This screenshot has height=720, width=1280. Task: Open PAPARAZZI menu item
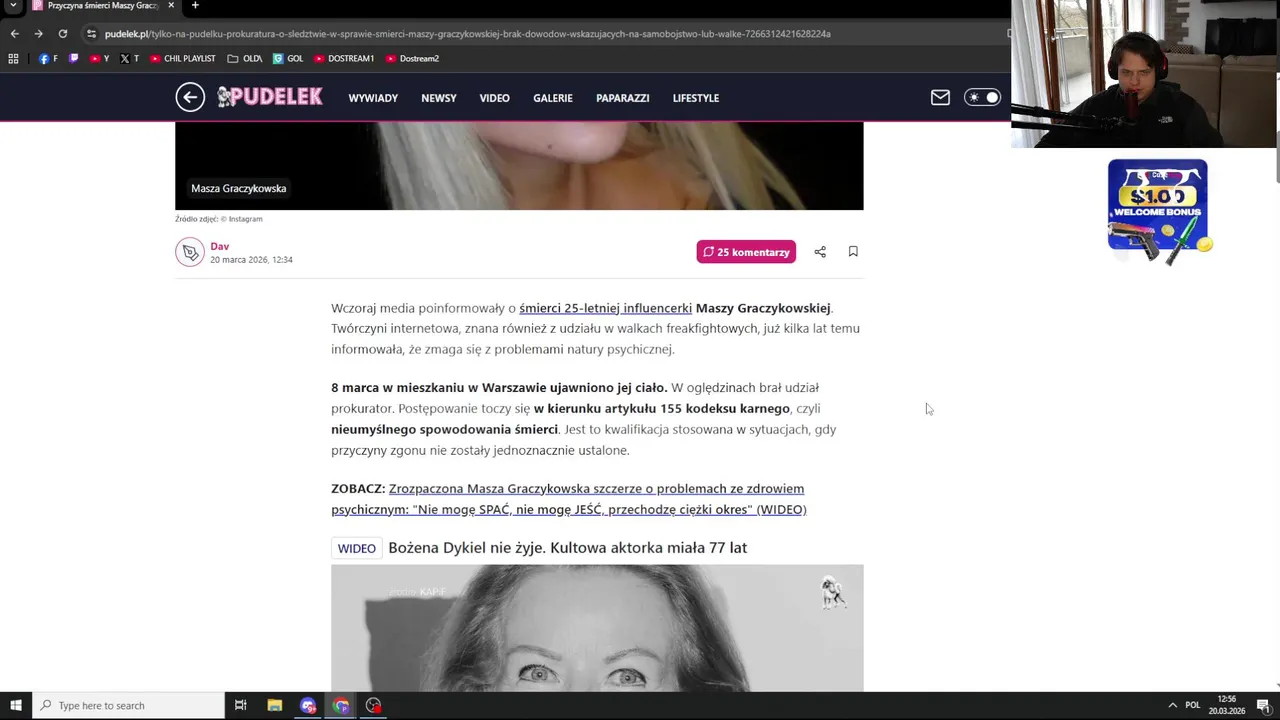tap(623, 98)
